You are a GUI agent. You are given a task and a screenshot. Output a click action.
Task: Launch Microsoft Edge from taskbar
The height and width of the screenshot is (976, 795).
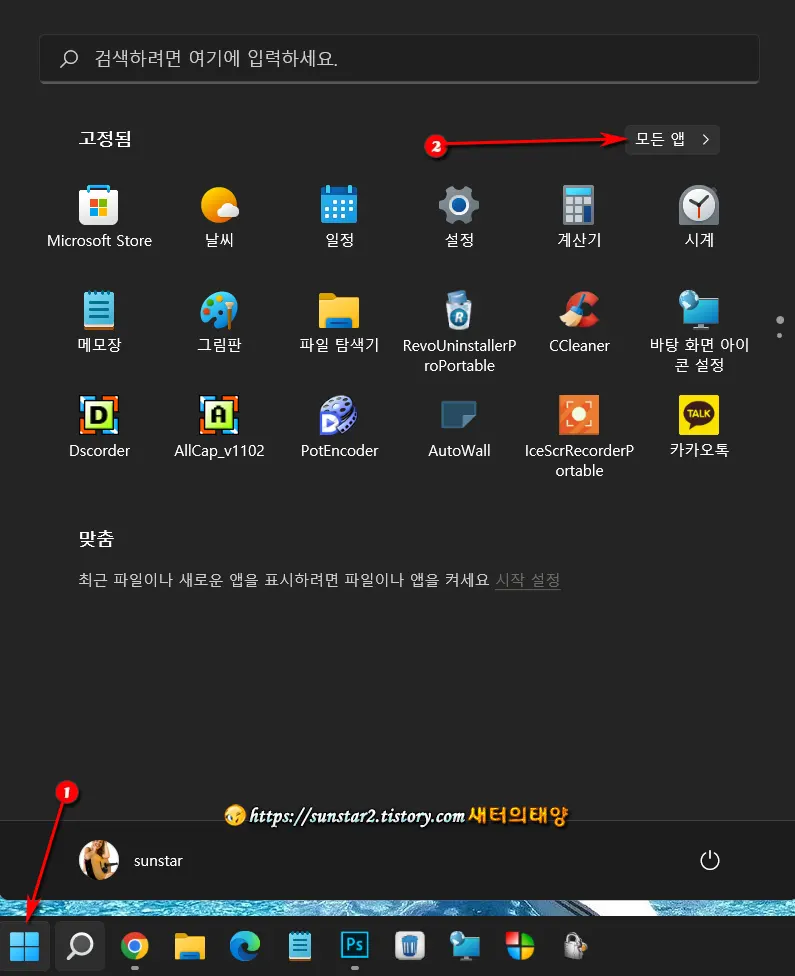(245, 946)
